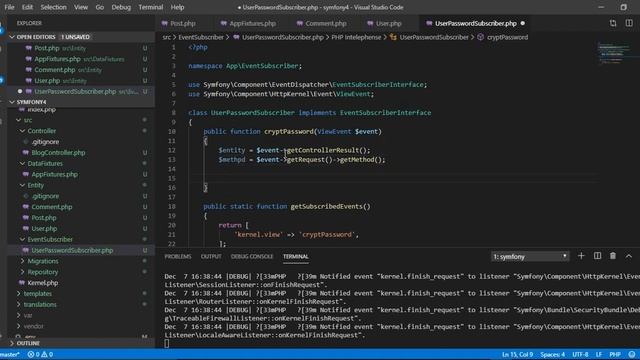Select Comment.php in Open Editors list

[x=55, y=70]
